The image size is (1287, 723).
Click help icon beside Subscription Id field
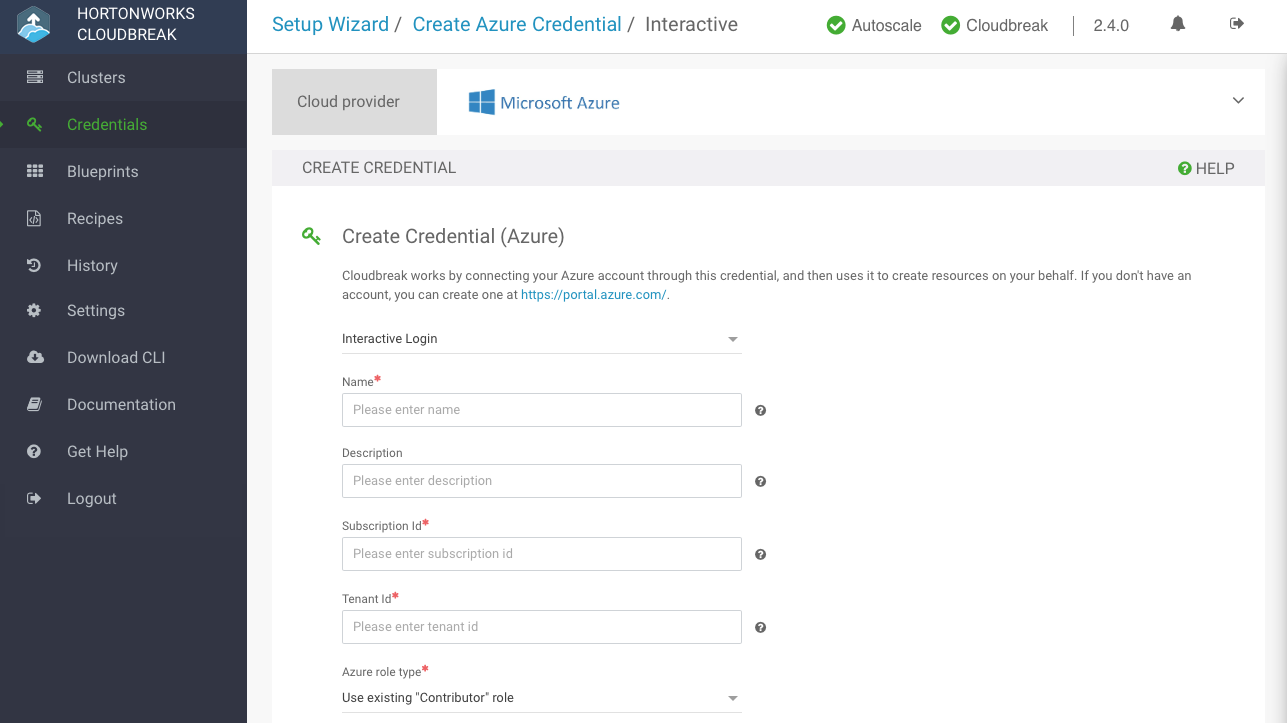point(760,554)
